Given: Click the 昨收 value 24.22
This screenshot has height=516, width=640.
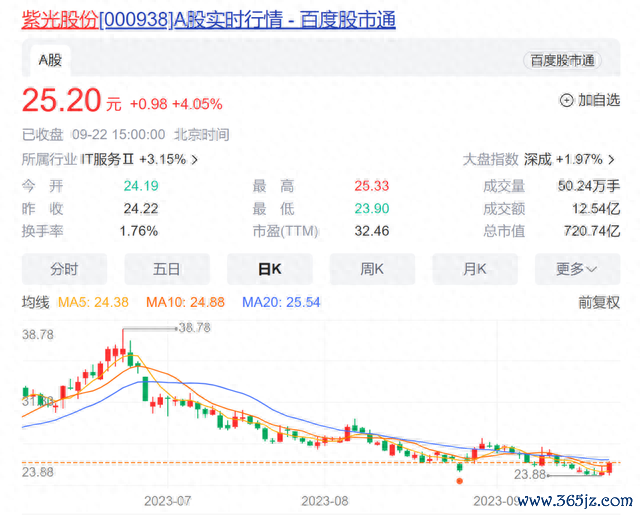Looking at the screenshot, I should [x=141, y=209].
